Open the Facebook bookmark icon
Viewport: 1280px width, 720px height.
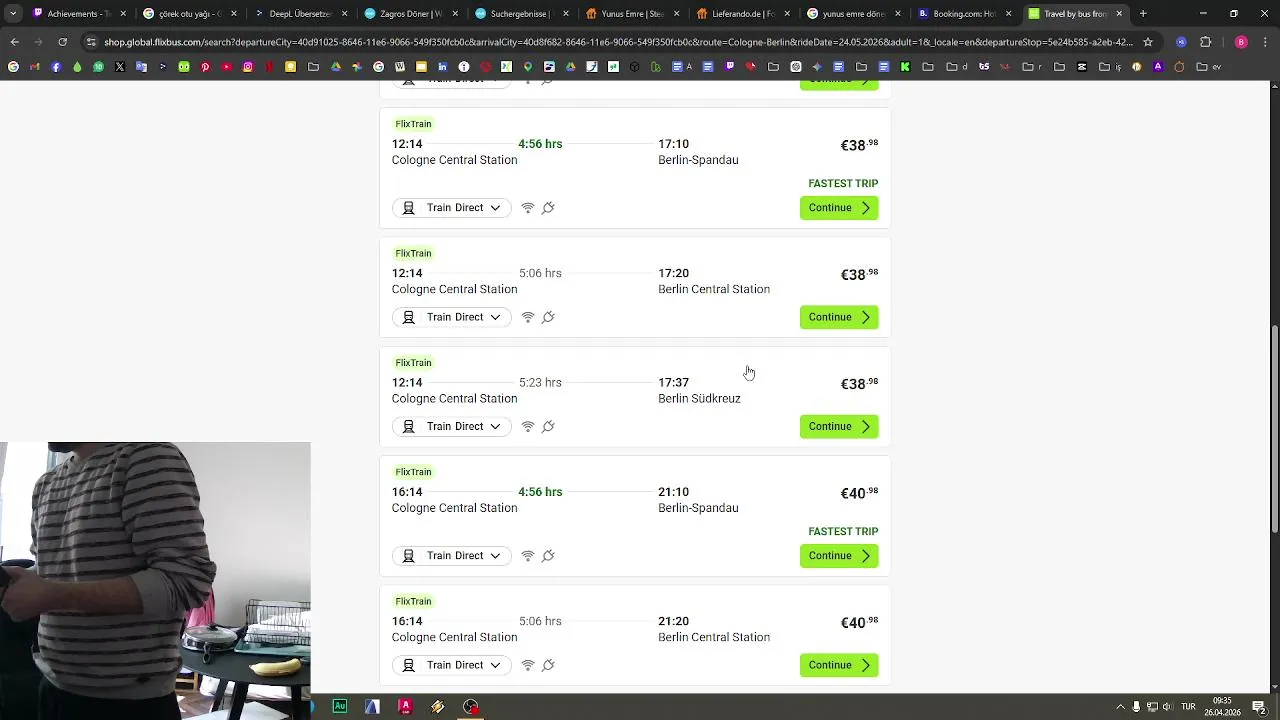[x=56, y=67]
